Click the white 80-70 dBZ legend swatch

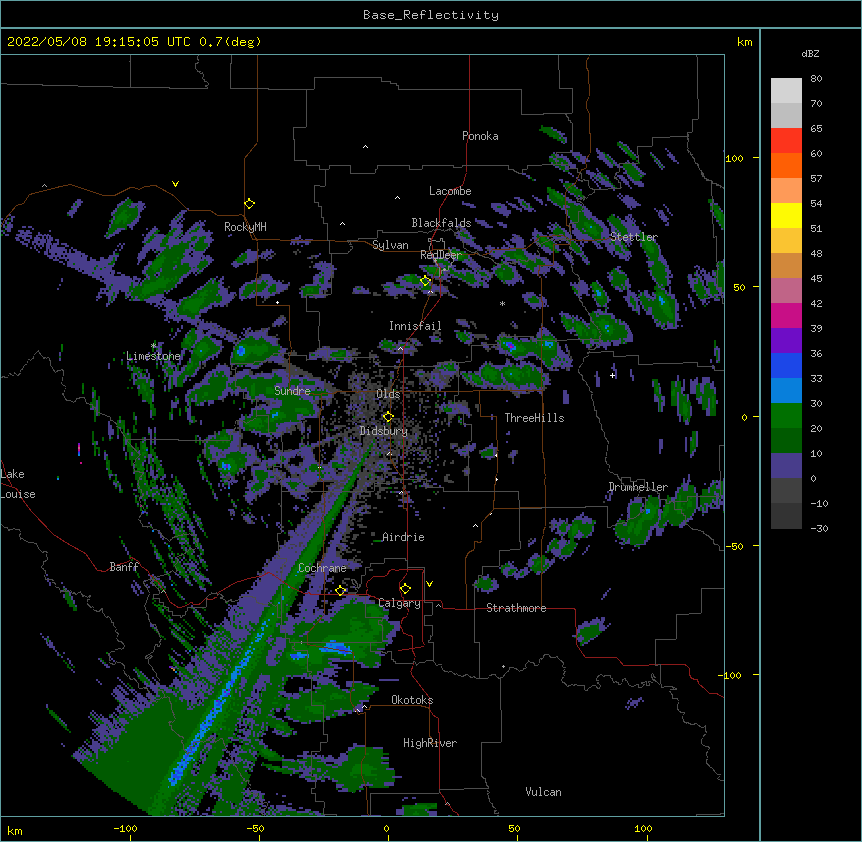click(x=786, y=91)
